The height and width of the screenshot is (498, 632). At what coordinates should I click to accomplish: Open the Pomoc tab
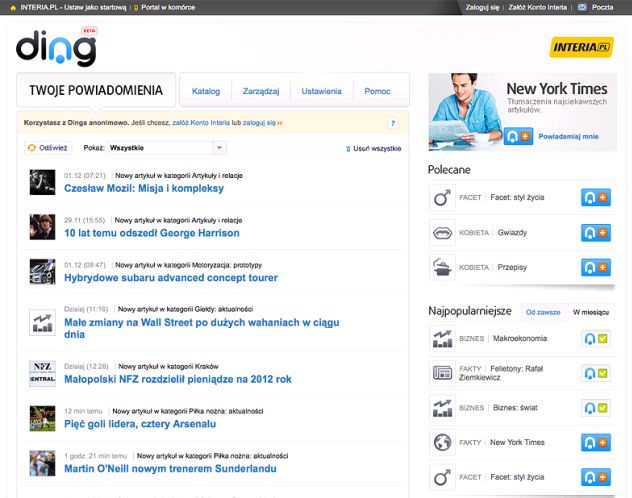(377, 91)
